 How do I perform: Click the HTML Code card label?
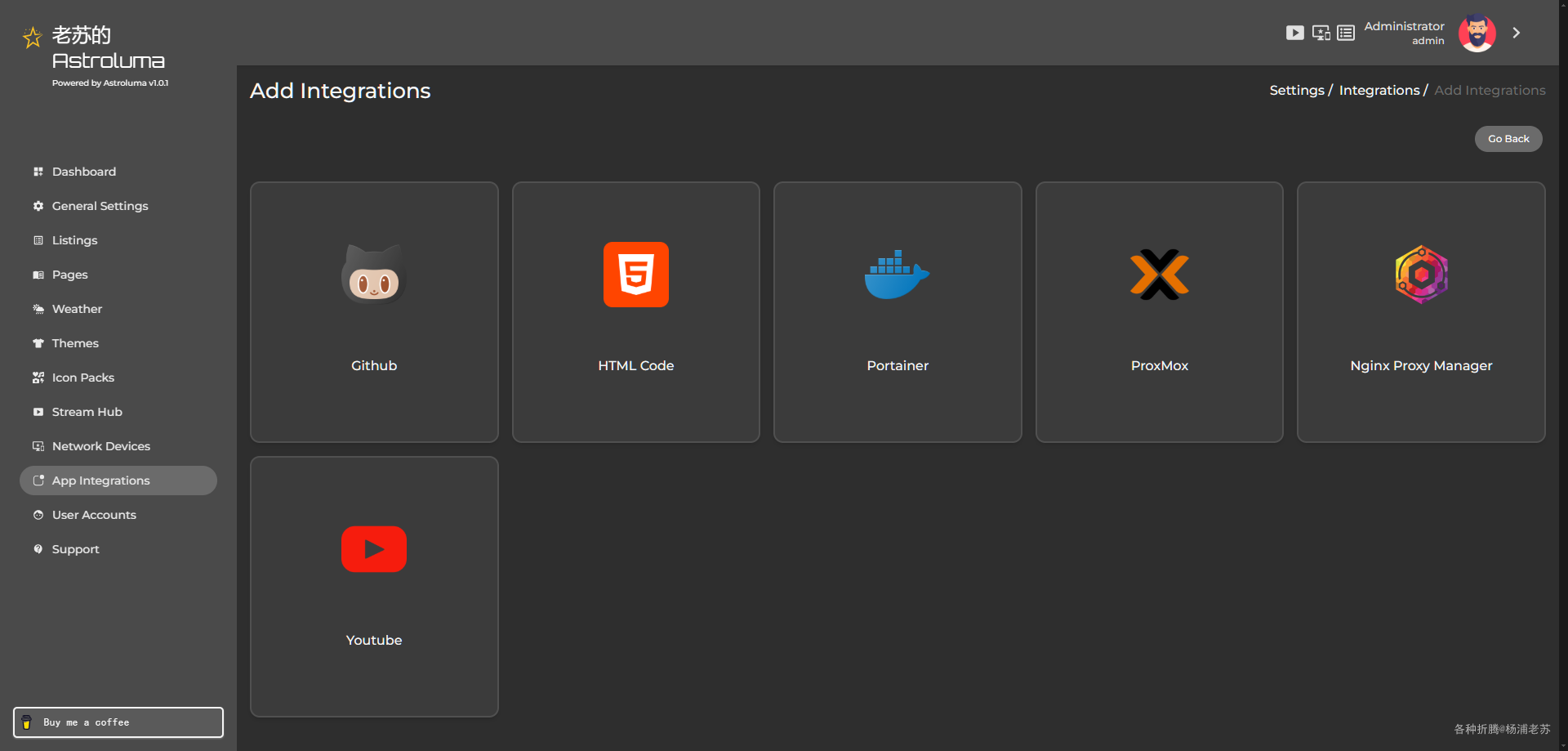(x=636, y=365)
